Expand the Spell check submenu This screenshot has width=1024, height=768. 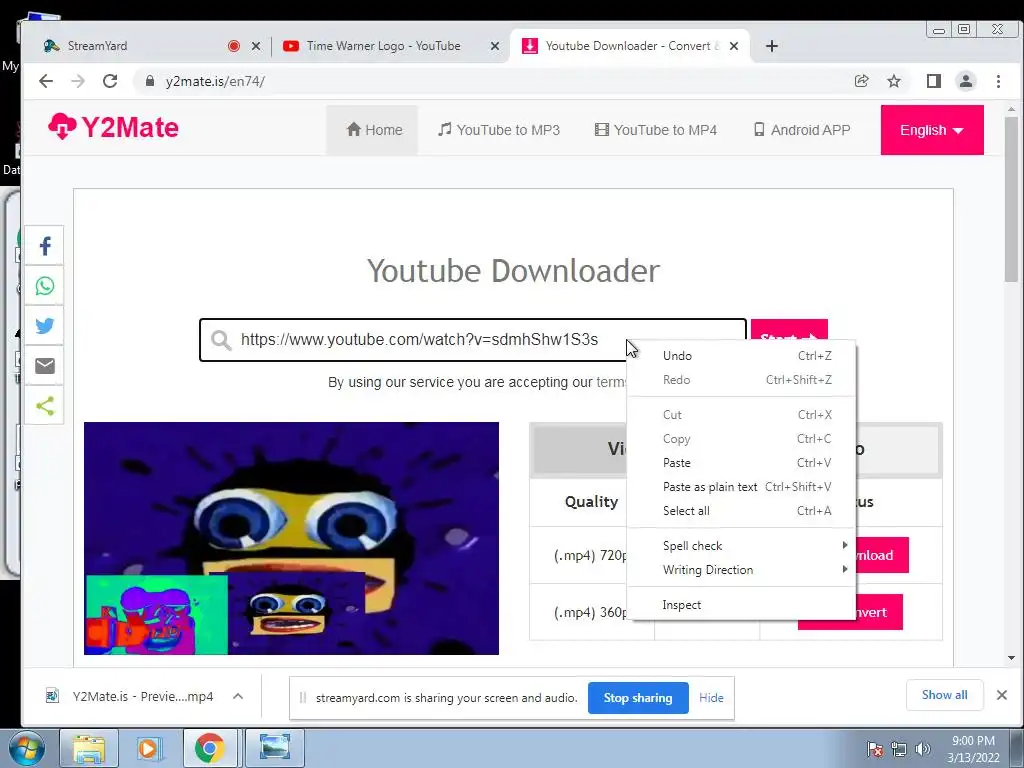coord(741,545)
